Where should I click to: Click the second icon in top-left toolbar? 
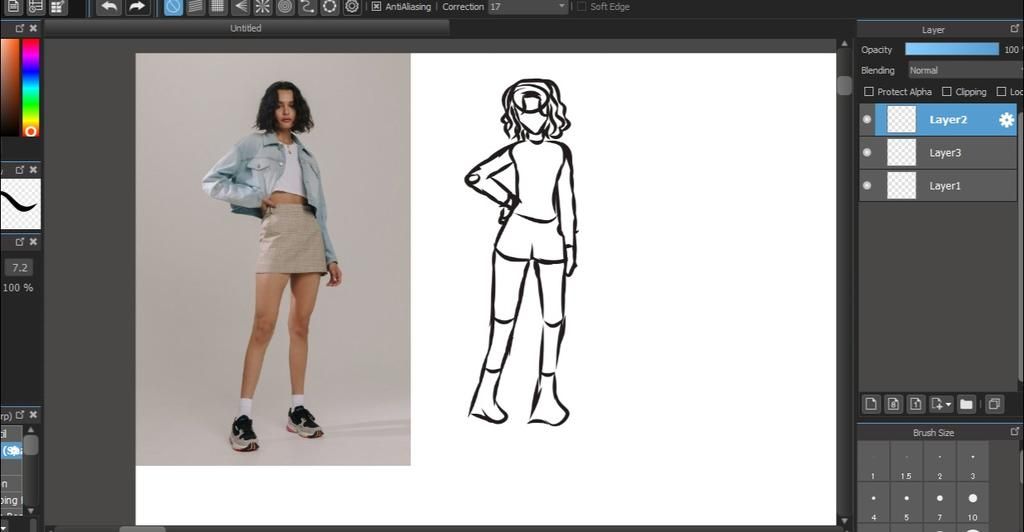click(35, 7)
